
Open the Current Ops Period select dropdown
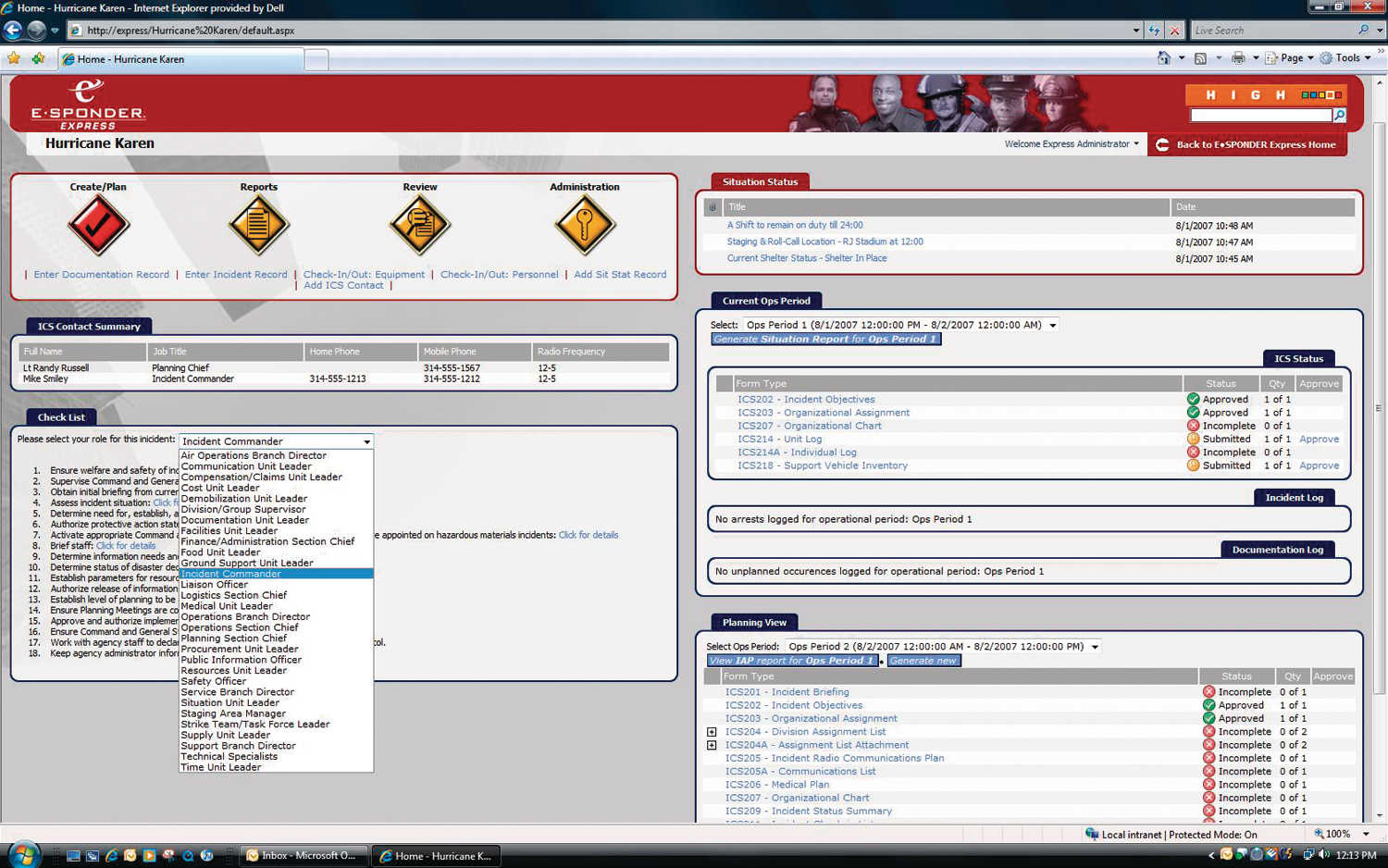[1052, 326]
